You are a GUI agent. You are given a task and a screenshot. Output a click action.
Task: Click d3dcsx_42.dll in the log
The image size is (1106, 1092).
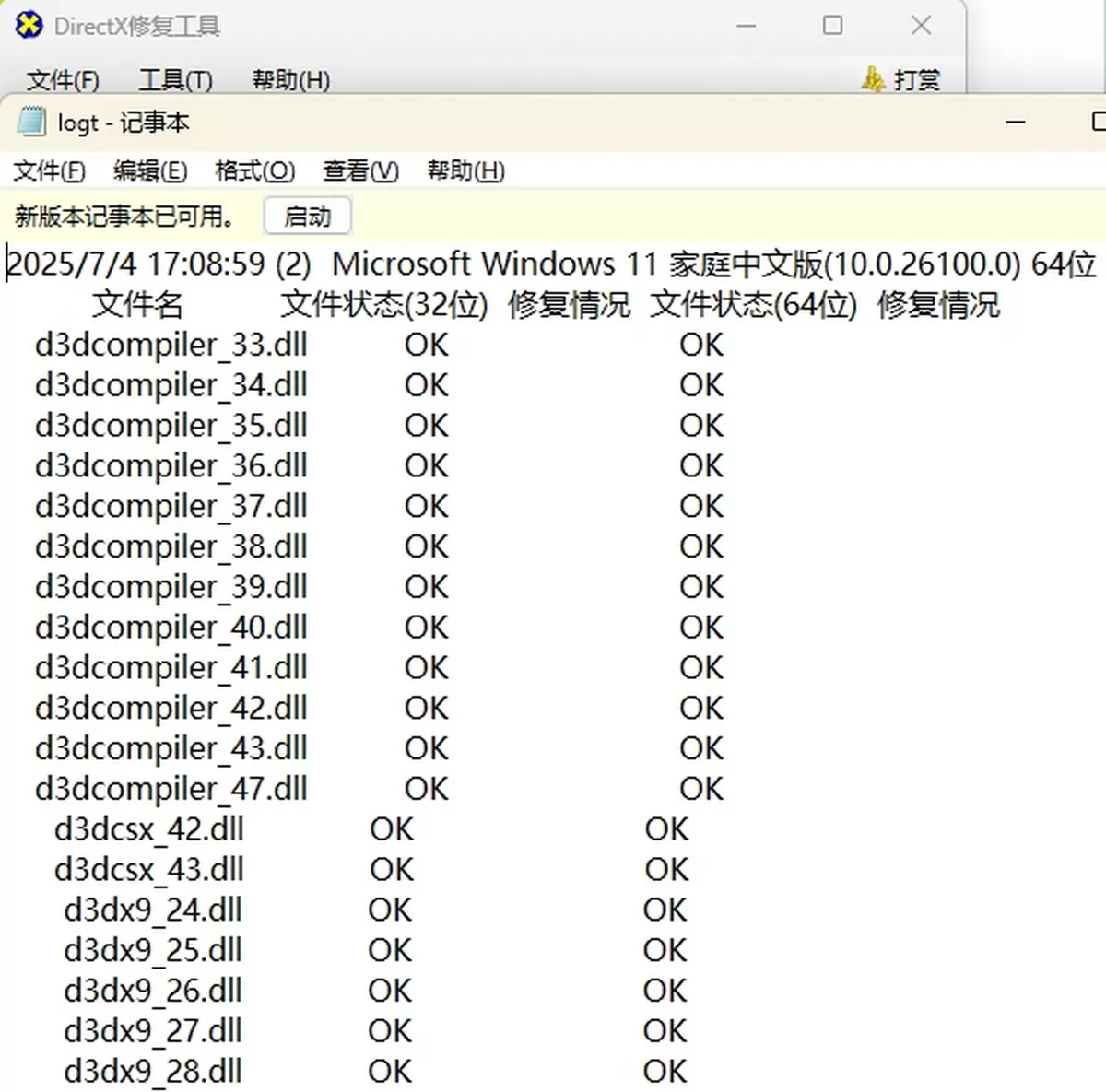149,829
